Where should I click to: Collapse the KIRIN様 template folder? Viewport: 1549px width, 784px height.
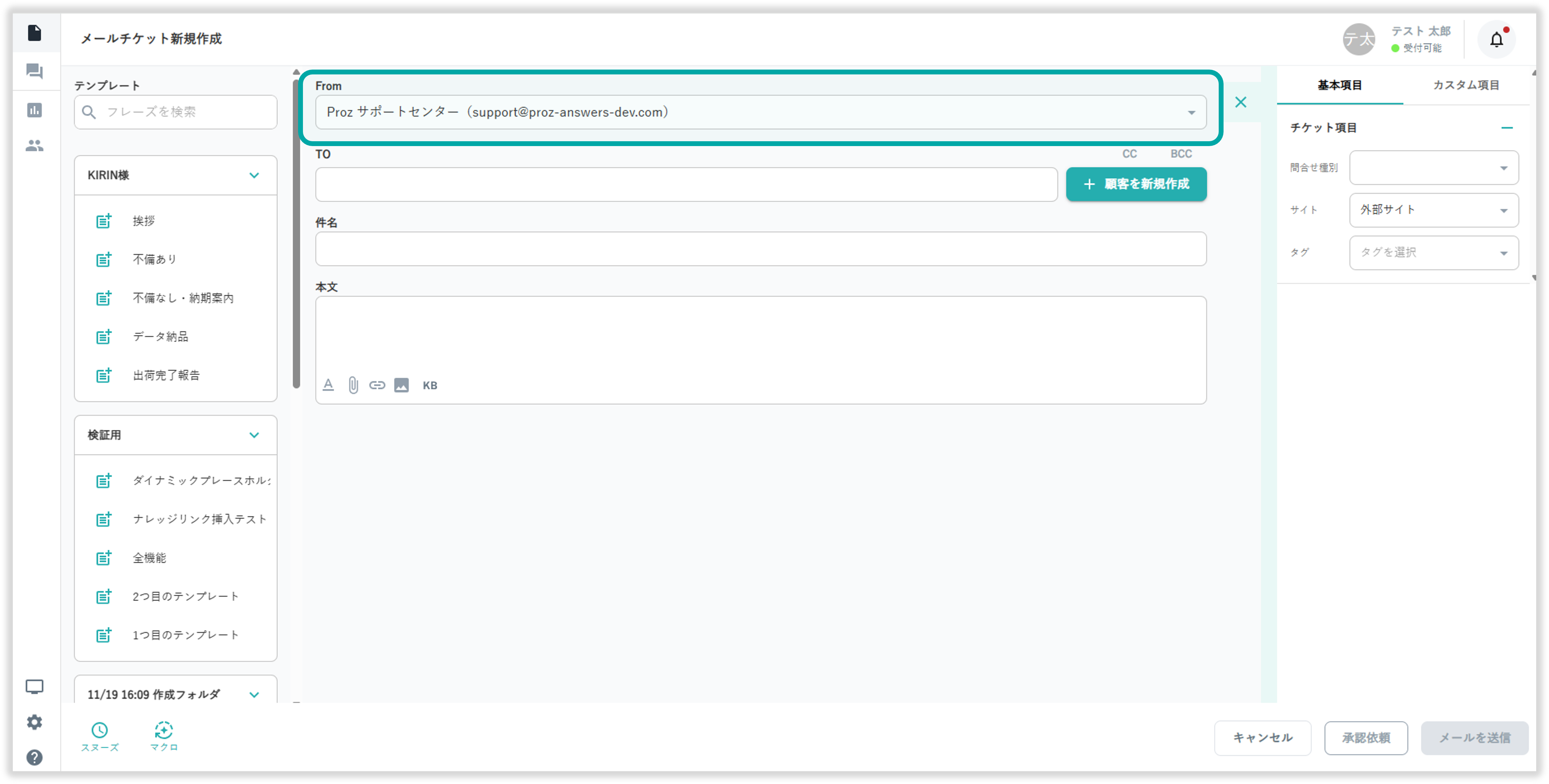point(254,175)
